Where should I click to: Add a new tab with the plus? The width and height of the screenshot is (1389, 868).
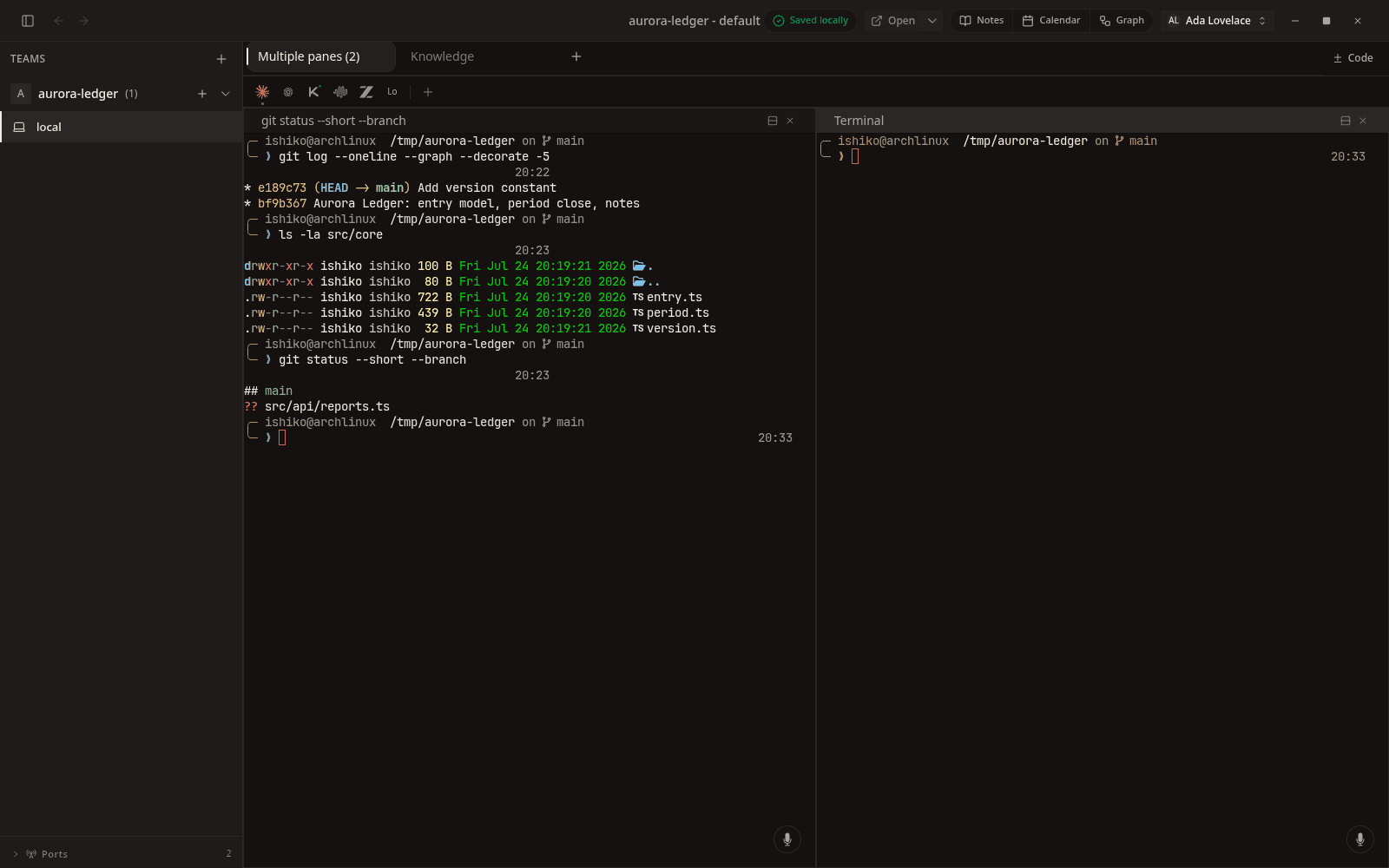click(576, 56)
